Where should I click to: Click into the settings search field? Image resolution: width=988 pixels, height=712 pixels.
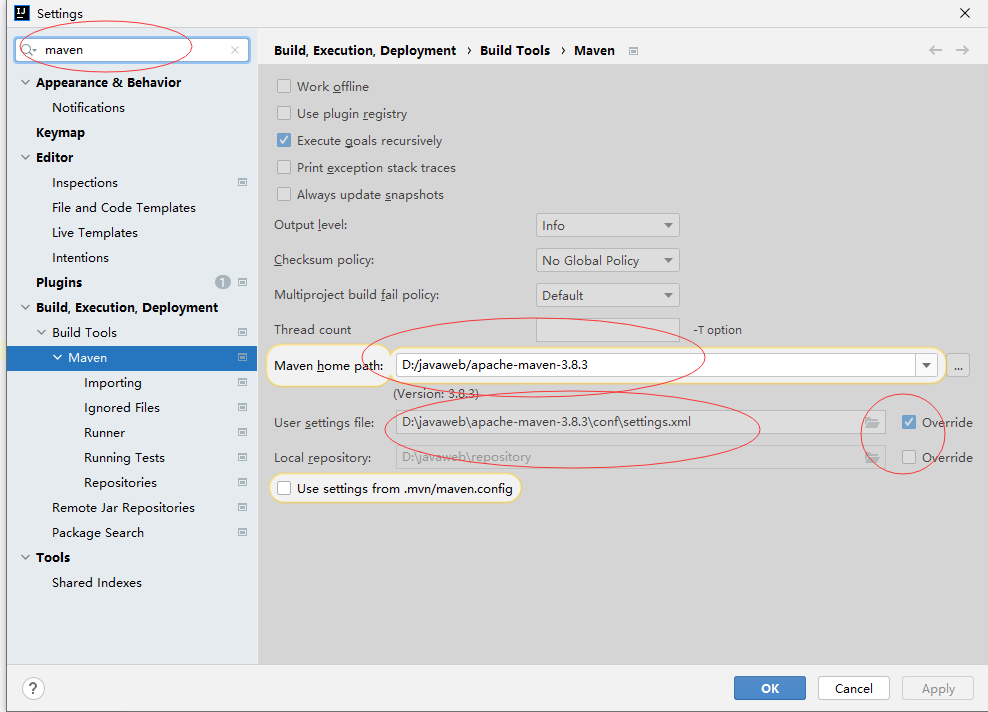pyautogui.click(x=132, y=50)
